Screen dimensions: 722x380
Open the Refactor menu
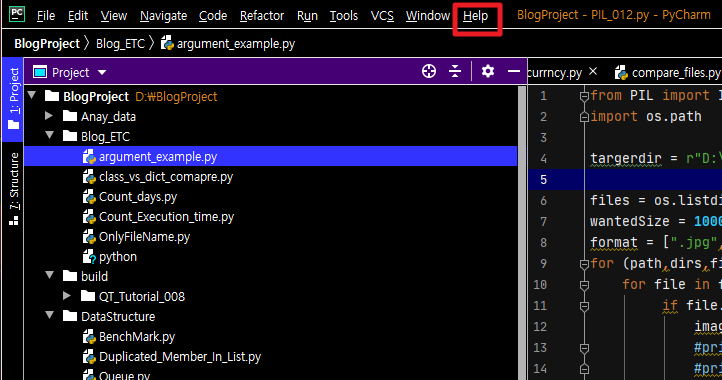[x=262, y=16]
